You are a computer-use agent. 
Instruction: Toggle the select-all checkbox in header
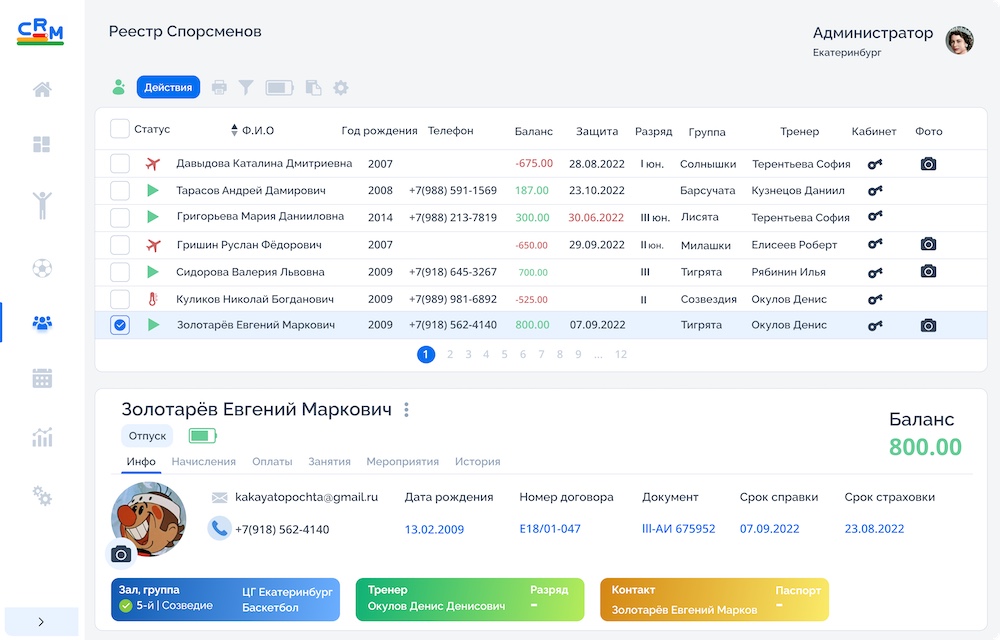coord(120,129)
